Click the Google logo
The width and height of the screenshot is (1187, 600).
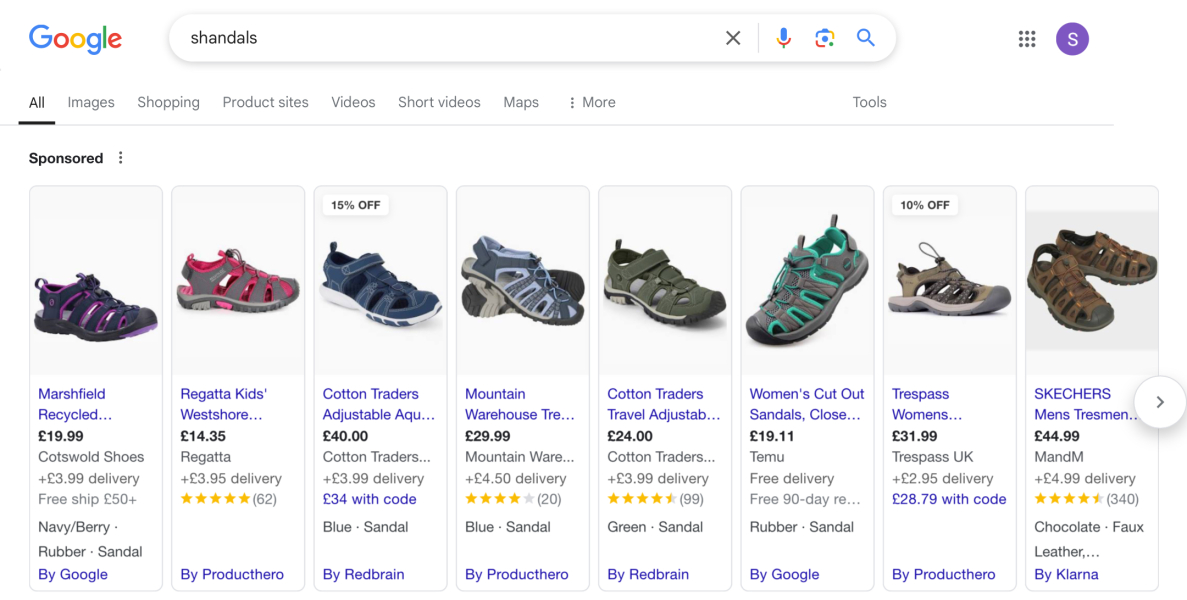pos(75,39)
